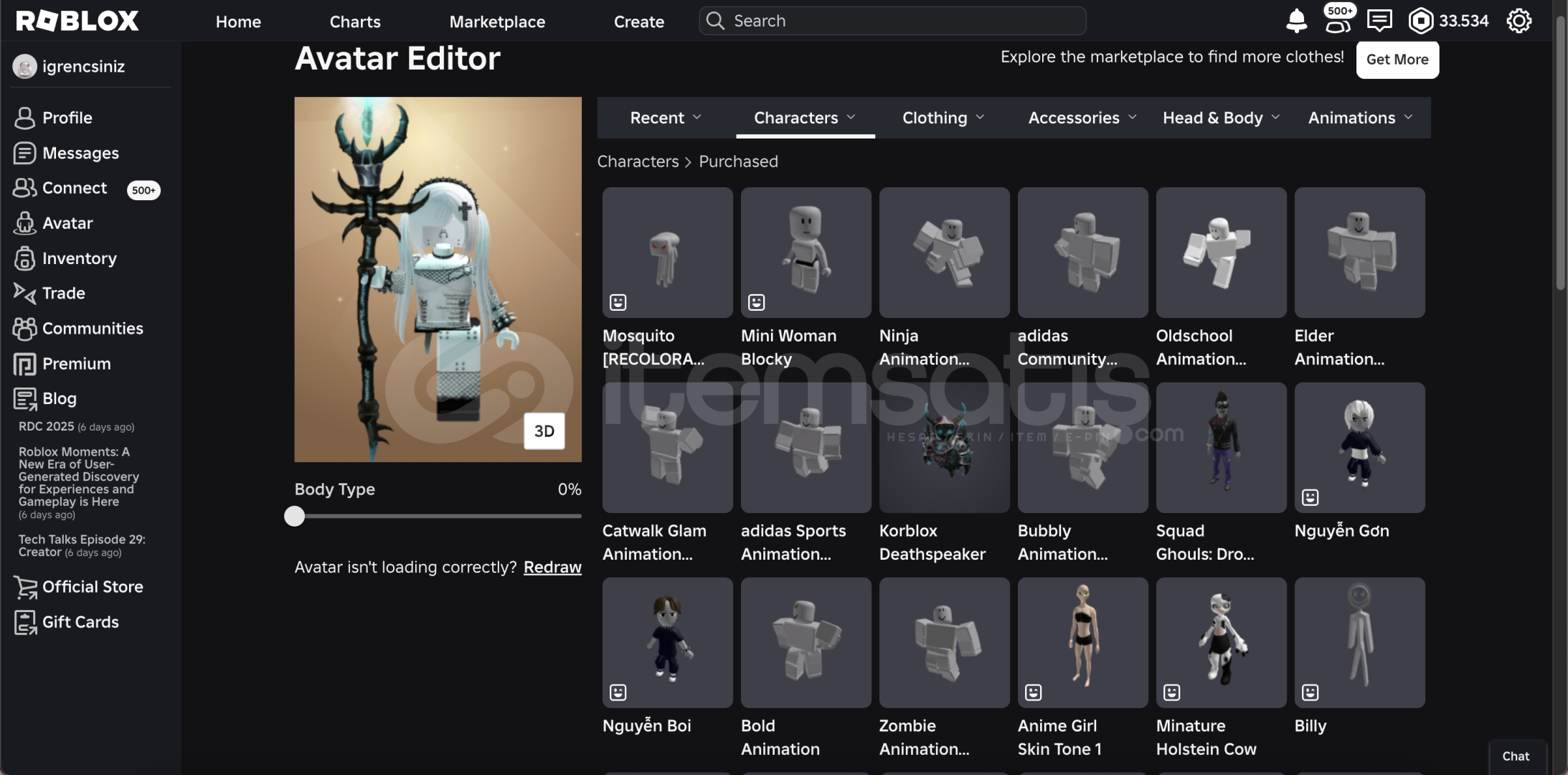The image size is (1568, 775).
Task: Select the Squad Ghouls character thumbnail
Action: coord(1221,448)
